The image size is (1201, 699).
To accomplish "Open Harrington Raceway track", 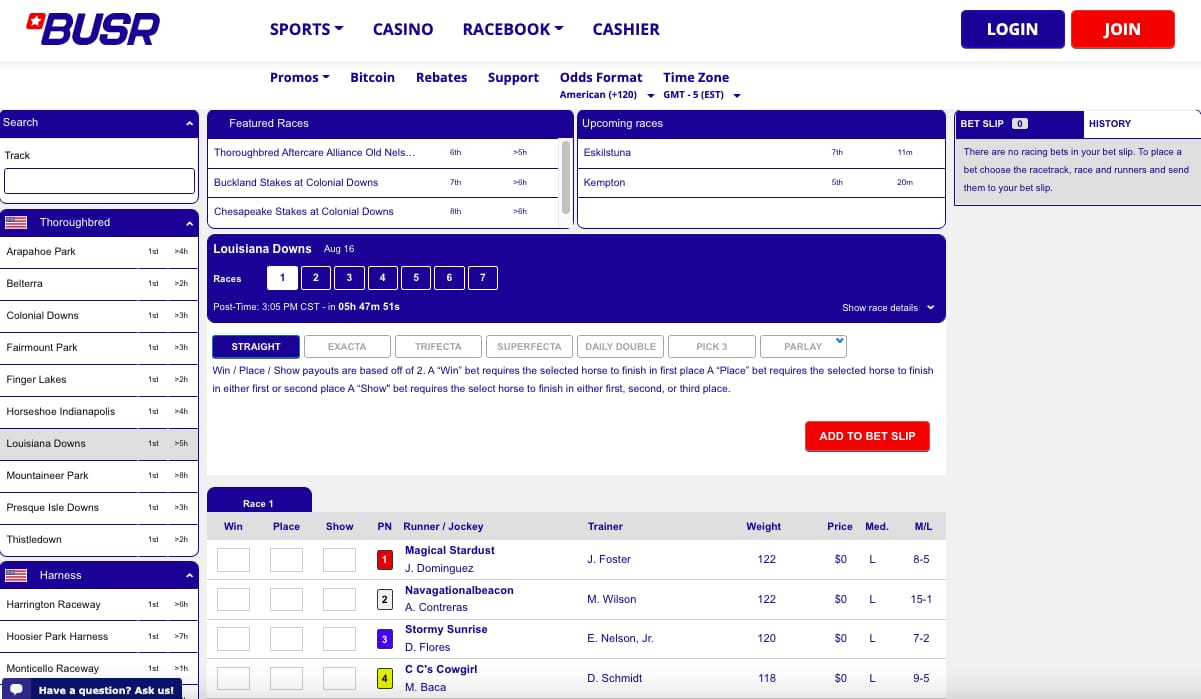I will tap(99, 605).
